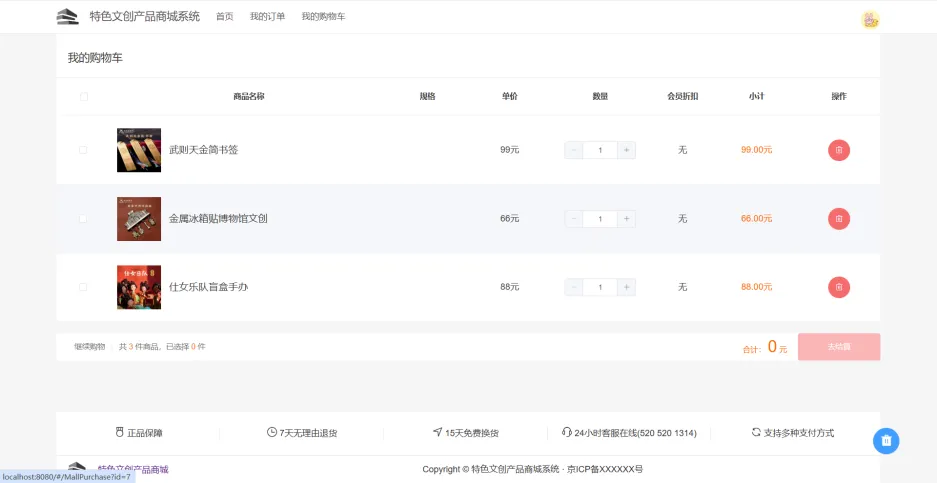This screenshot has height=483, width=937.
Task: Check the 仕女乐队盲盒手办 row checkbox
Action: 83,287
